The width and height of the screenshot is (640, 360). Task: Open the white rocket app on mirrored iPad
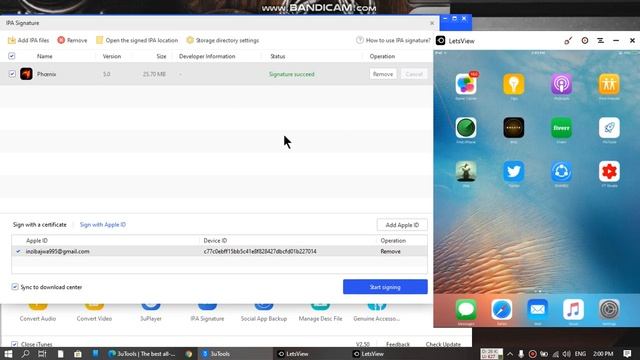609,128
